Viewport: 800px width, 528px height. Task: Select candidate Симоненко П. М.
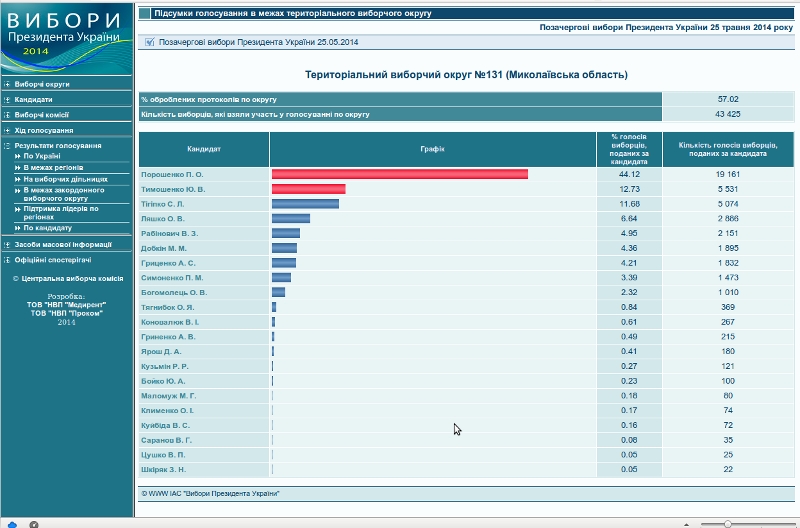click(172, 278)
